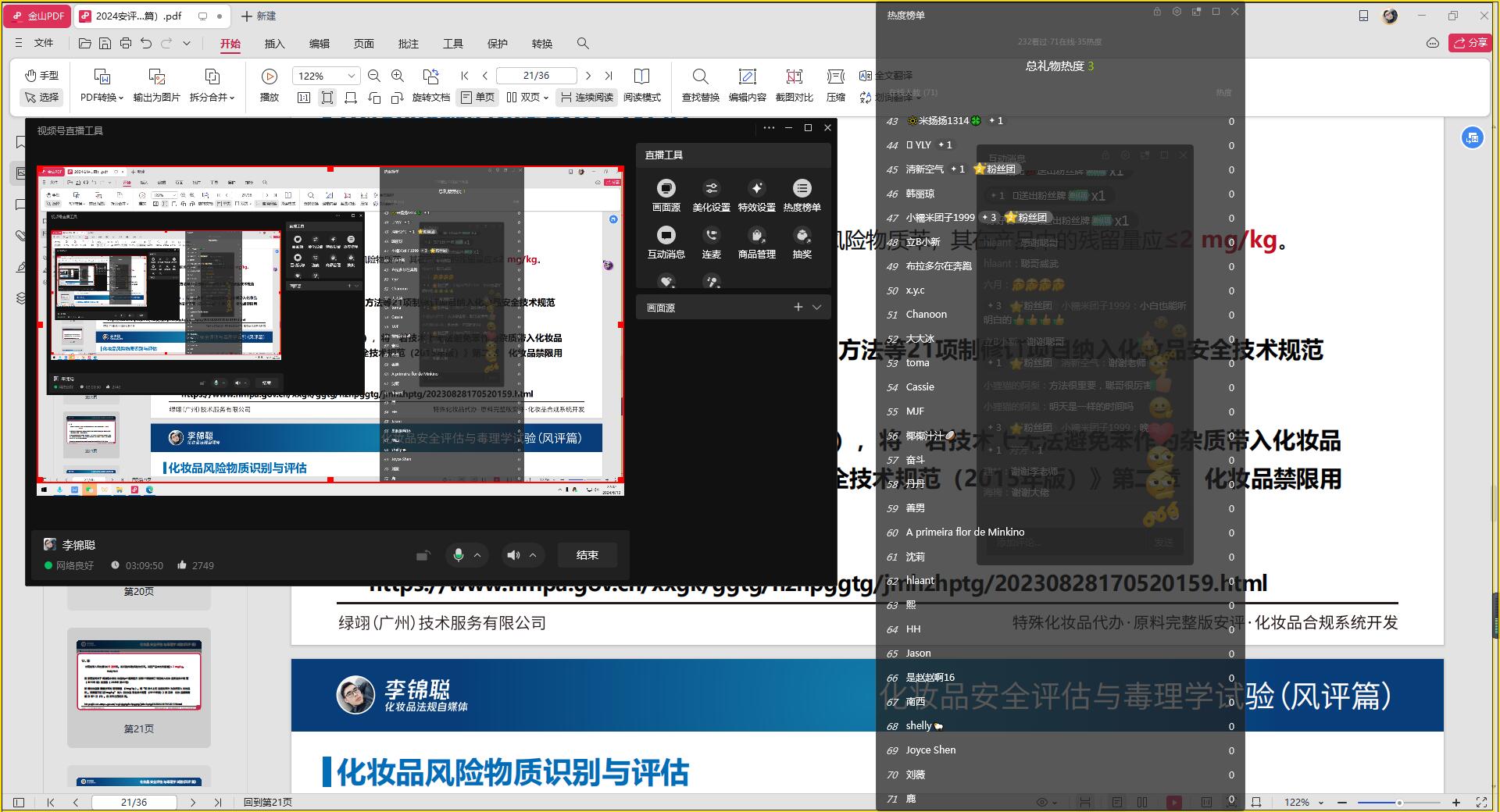The width and height of the screenshot is (1500, 812).
Task: Open 查找替换 find and replace
Action: [x=700, y=86]
